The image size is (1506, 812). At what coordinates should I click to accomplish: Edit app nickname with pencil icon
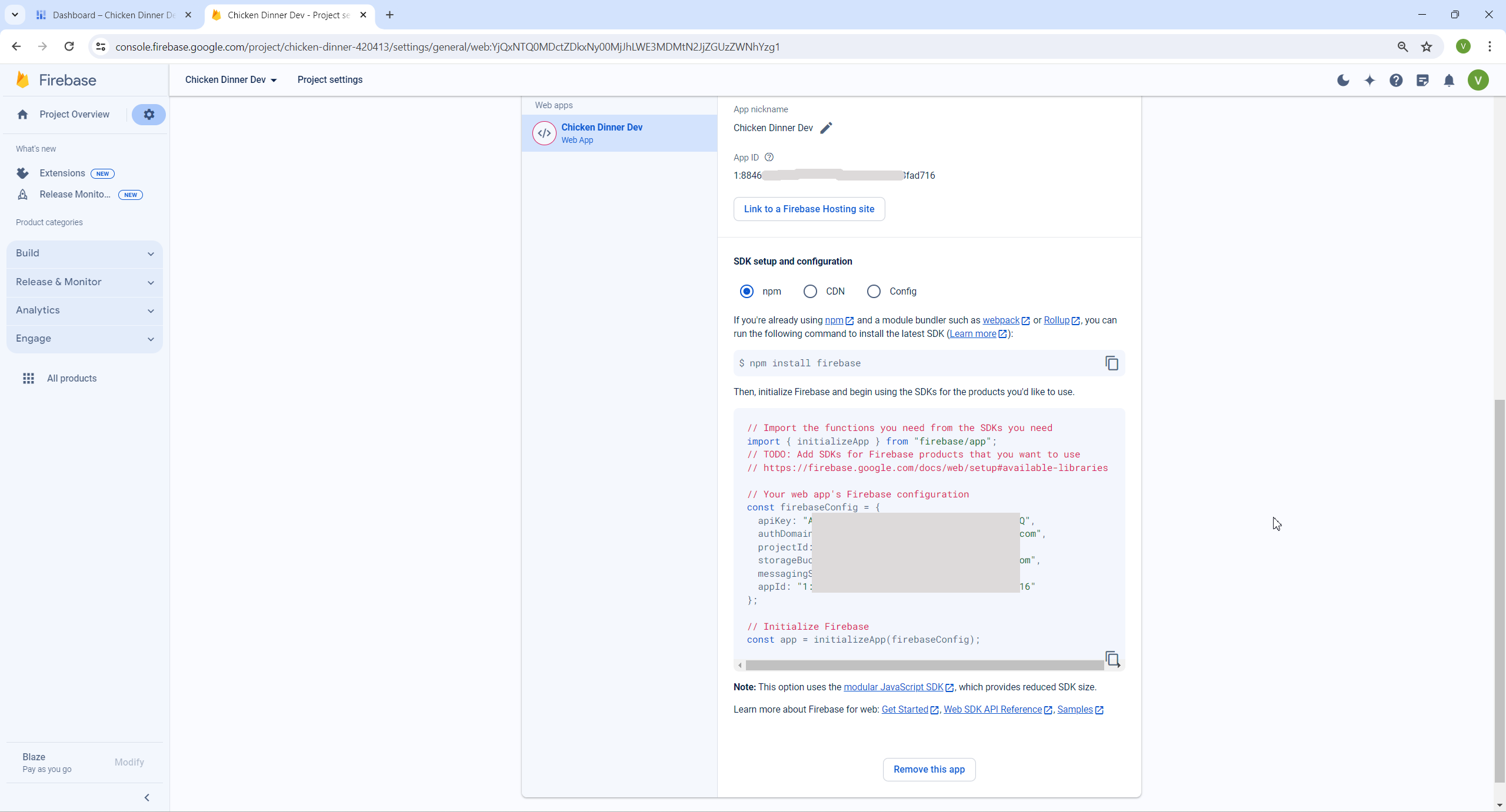(826, 128)
